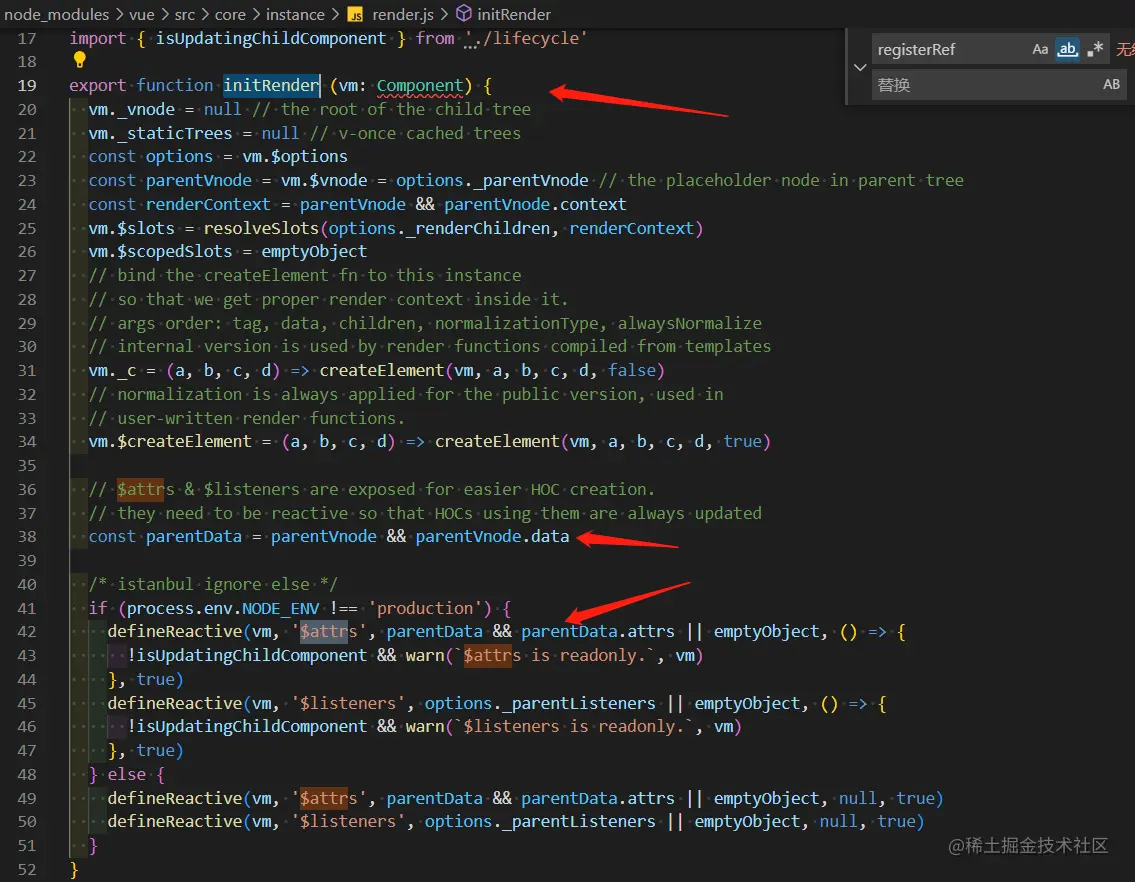Screen dimensions: 1135x882
Task: Click line number 52 in gutter
Action: (x=27, y=869)
